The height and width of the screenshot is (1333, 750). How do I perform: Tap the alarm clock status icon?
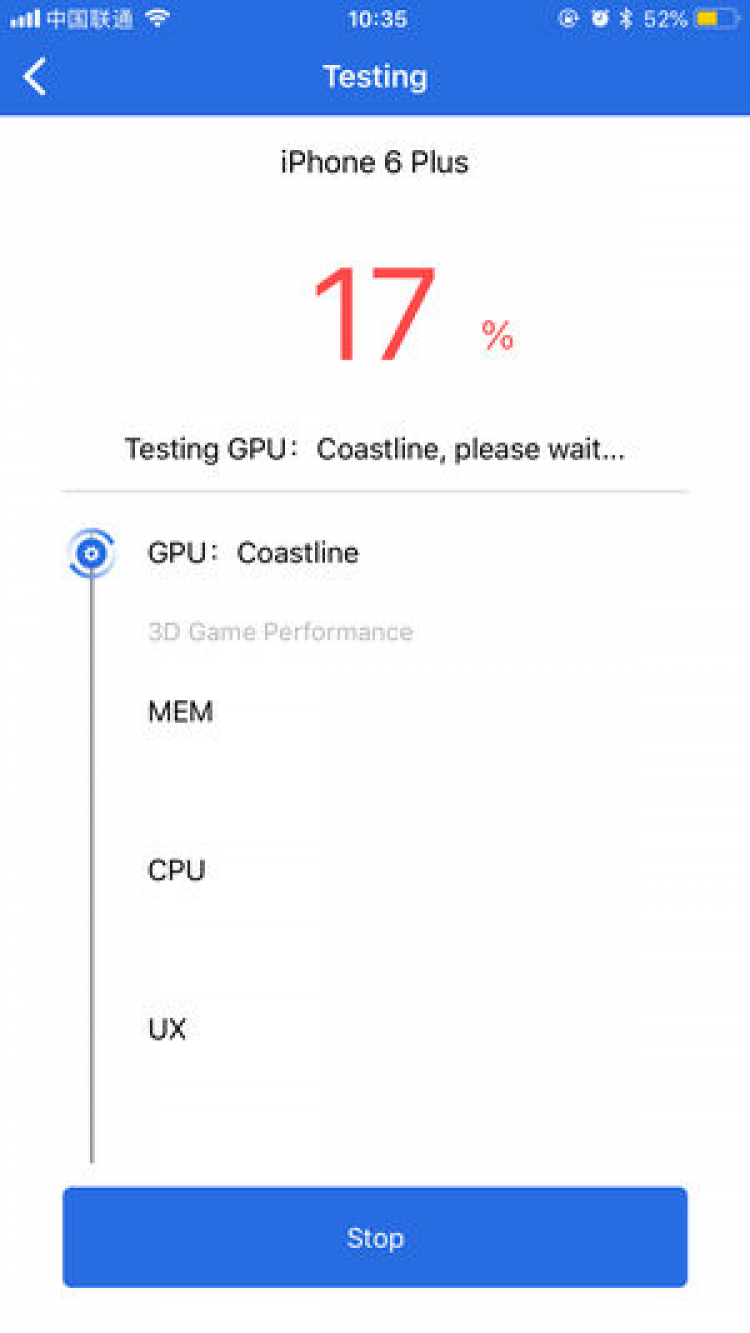tap(599, 18)
